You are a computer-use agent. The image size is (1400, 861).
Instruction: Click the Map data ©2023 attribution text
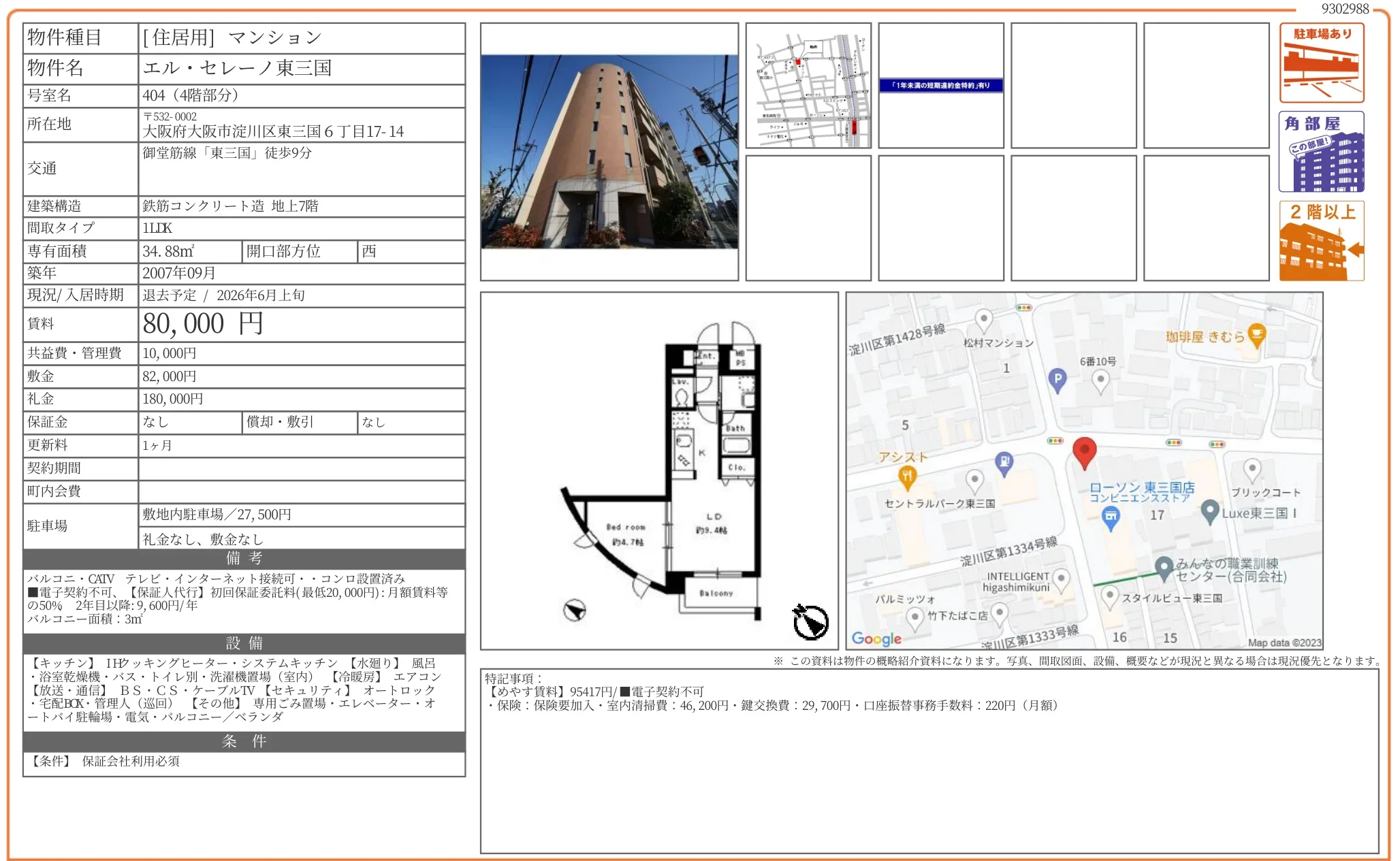coord(1284,643)
